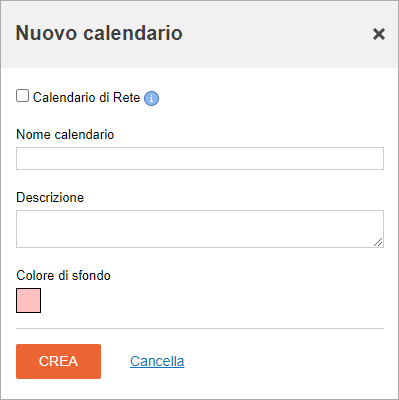Viewport: 399px width, 400px height.
Task: Select the pink background color square
Action: [x=29, y=300]
